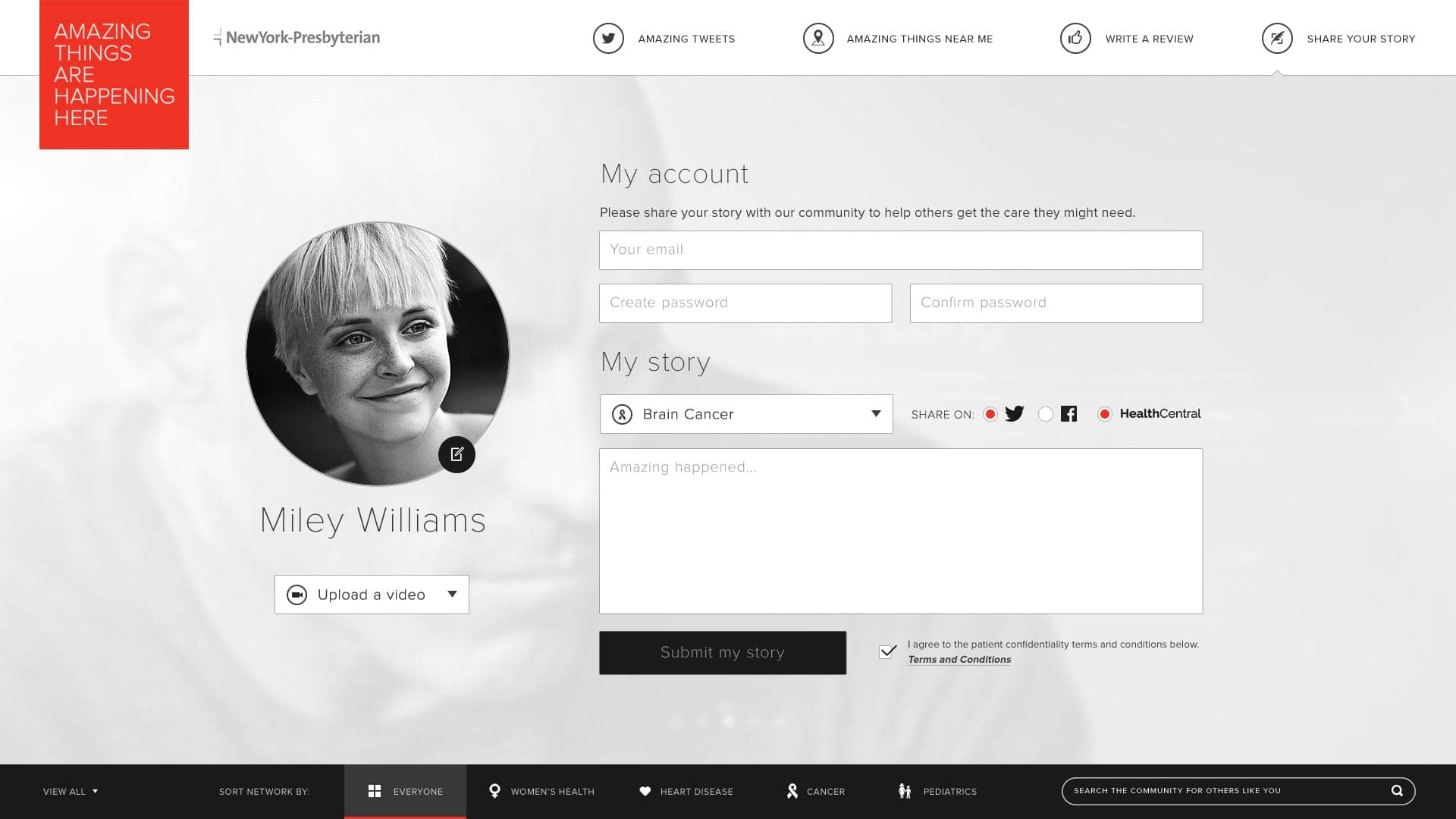Click the Amazing Tweets Twitter icon
The height and width of the screenshot is (819, 1456).
click(x=608, y=39)
